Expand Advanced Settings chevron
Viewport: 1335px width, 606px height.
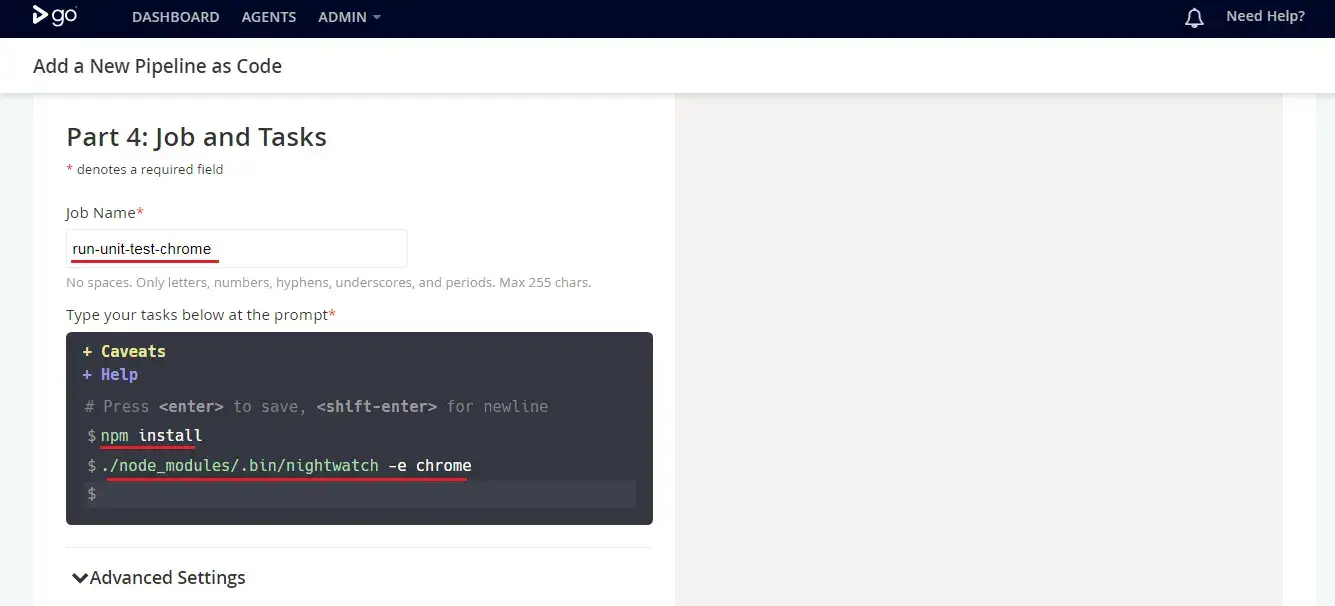[79, 578]
